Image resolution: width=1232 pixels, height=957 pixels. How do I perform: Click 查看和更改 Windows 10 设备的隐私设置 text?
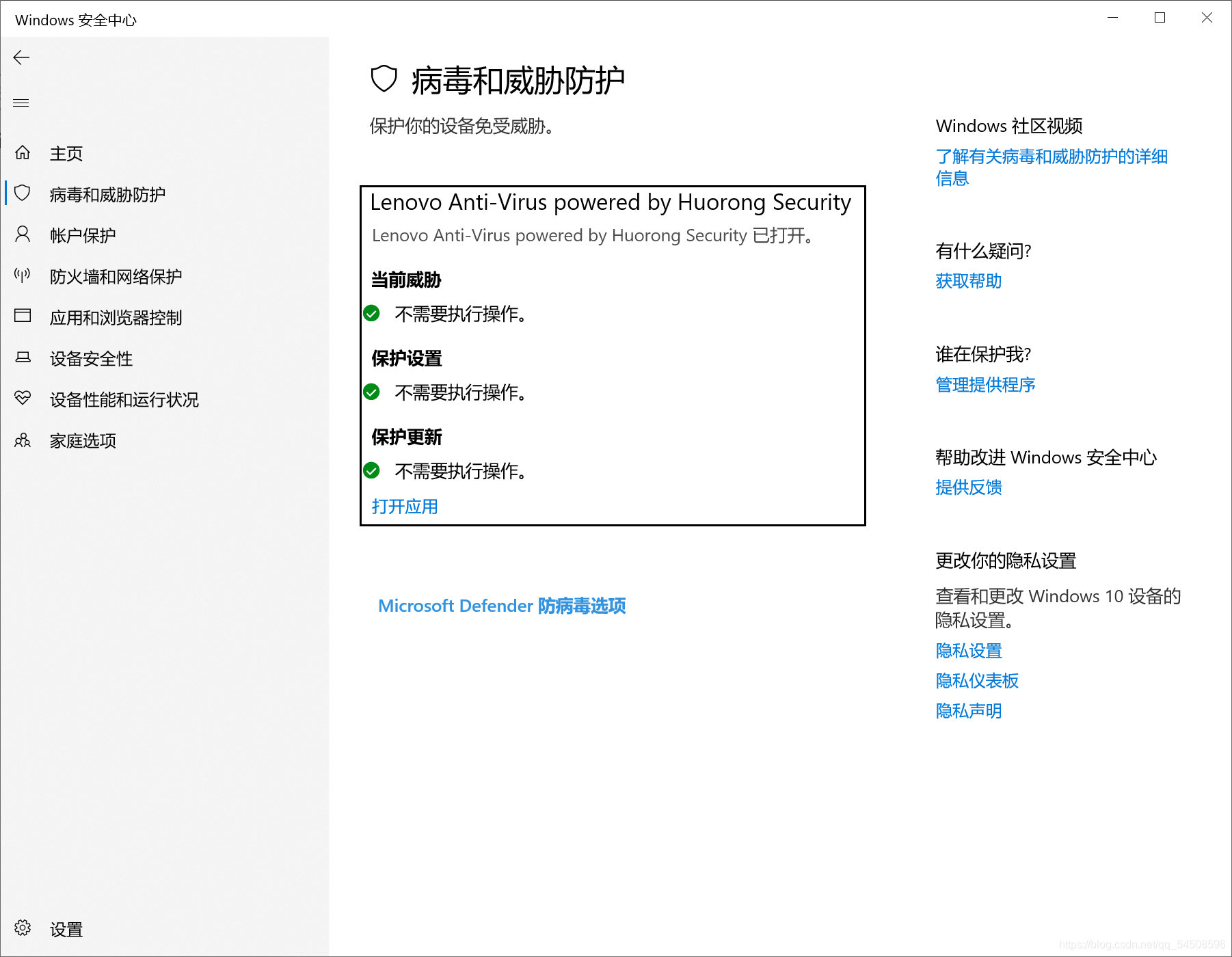point(1058,608)
